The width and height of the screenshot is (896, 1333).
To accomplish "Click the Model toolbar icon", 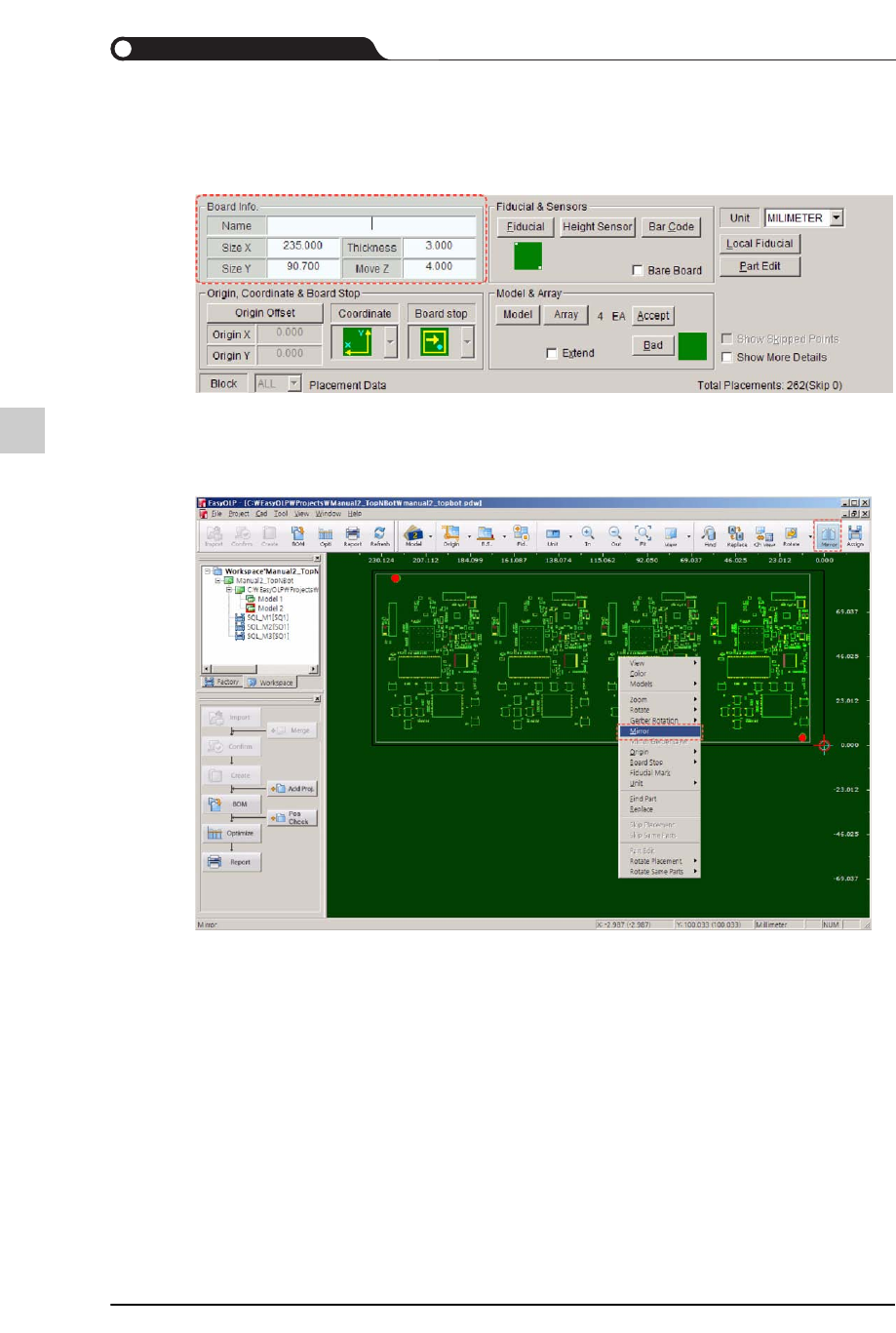I will coord(413,534).
